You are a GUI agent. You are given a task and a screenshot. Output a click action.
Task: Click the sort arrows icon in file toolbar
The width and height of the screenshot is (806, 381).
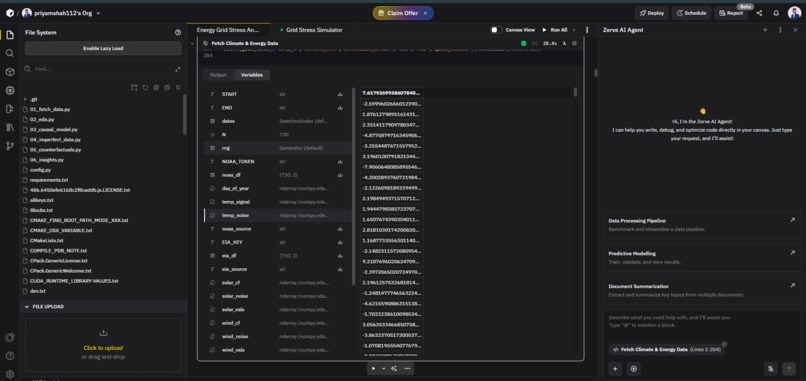pyautogui.click(x=178, y=87)
